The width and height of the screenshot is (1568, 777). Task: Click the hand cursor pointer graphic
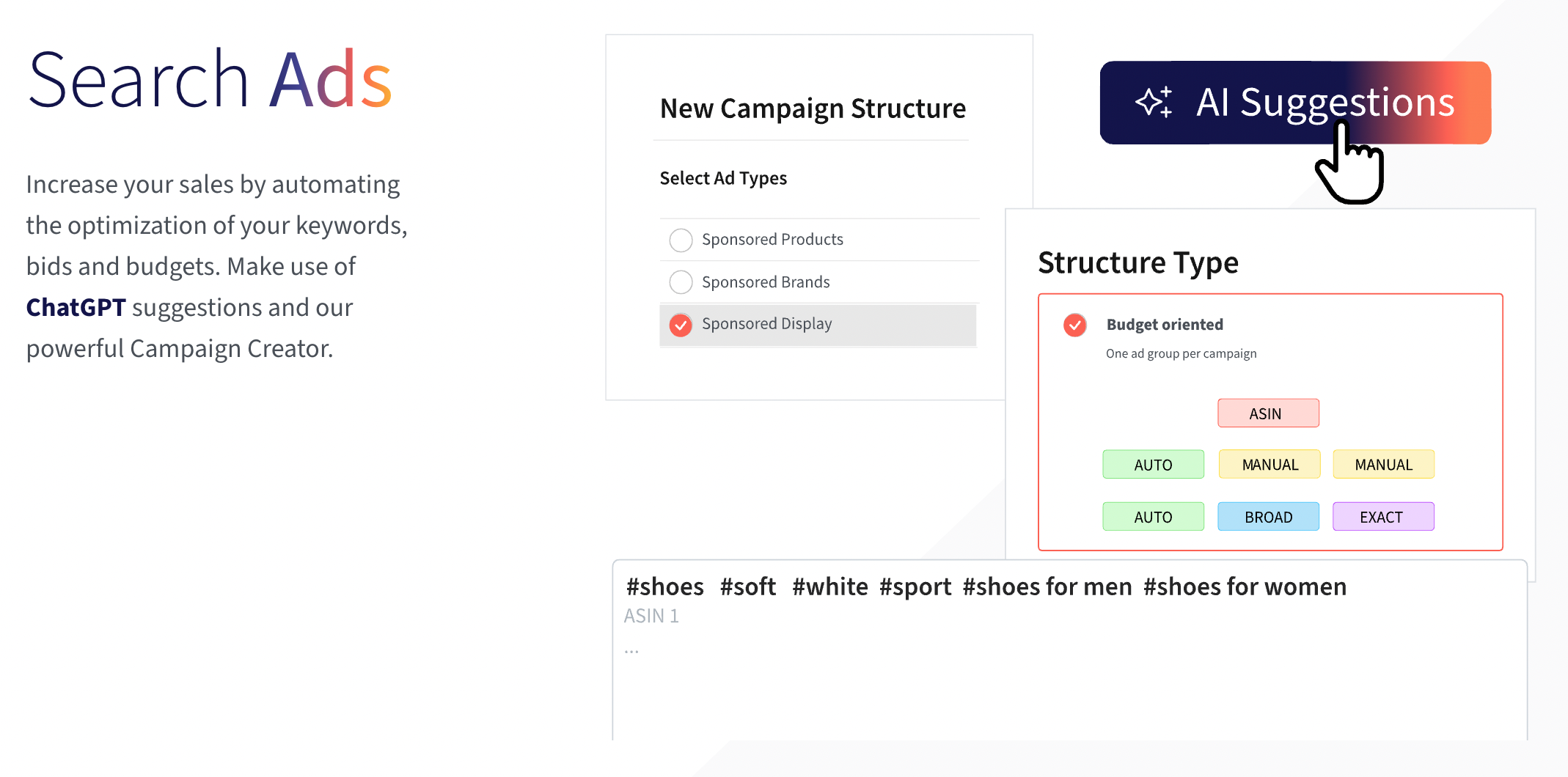tap(1348, 169)
